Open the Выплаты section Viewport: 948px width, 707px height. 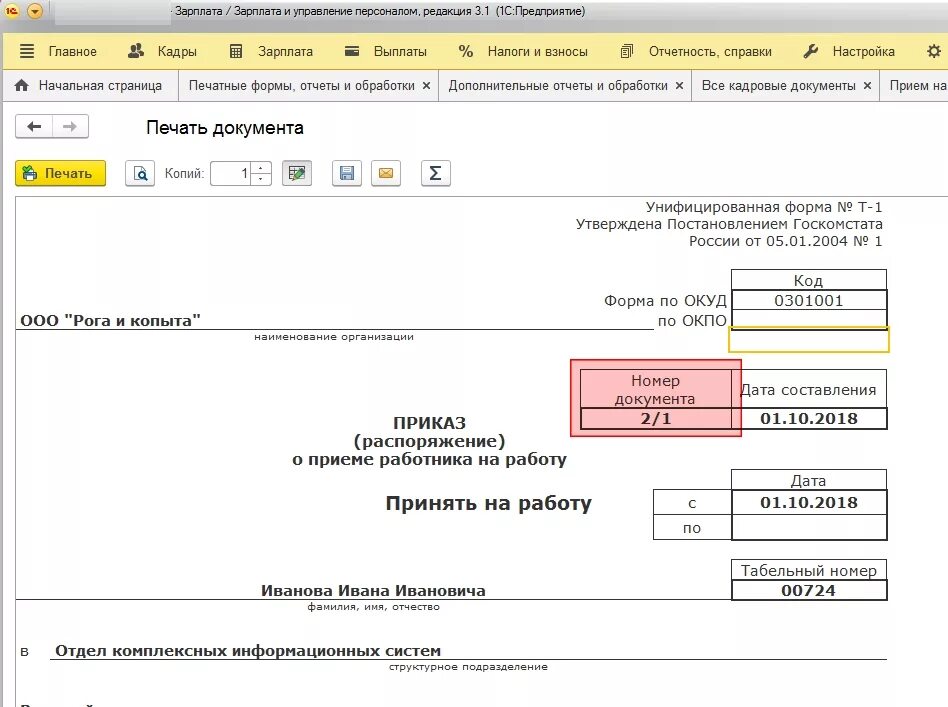[386, 51]
